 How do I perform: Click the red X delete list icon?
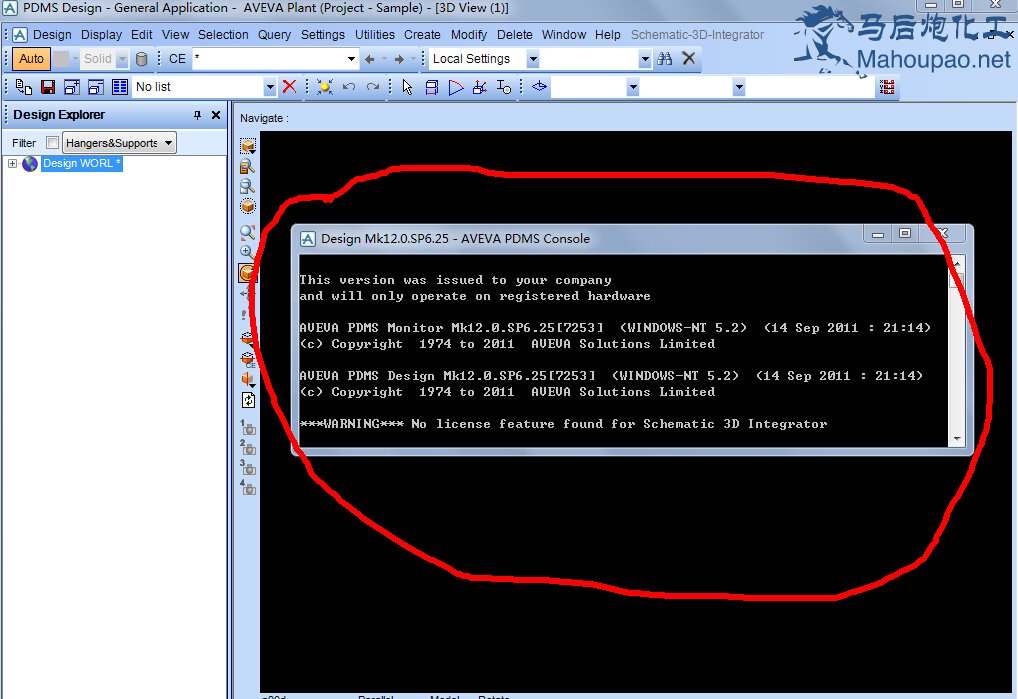point(290,87)
